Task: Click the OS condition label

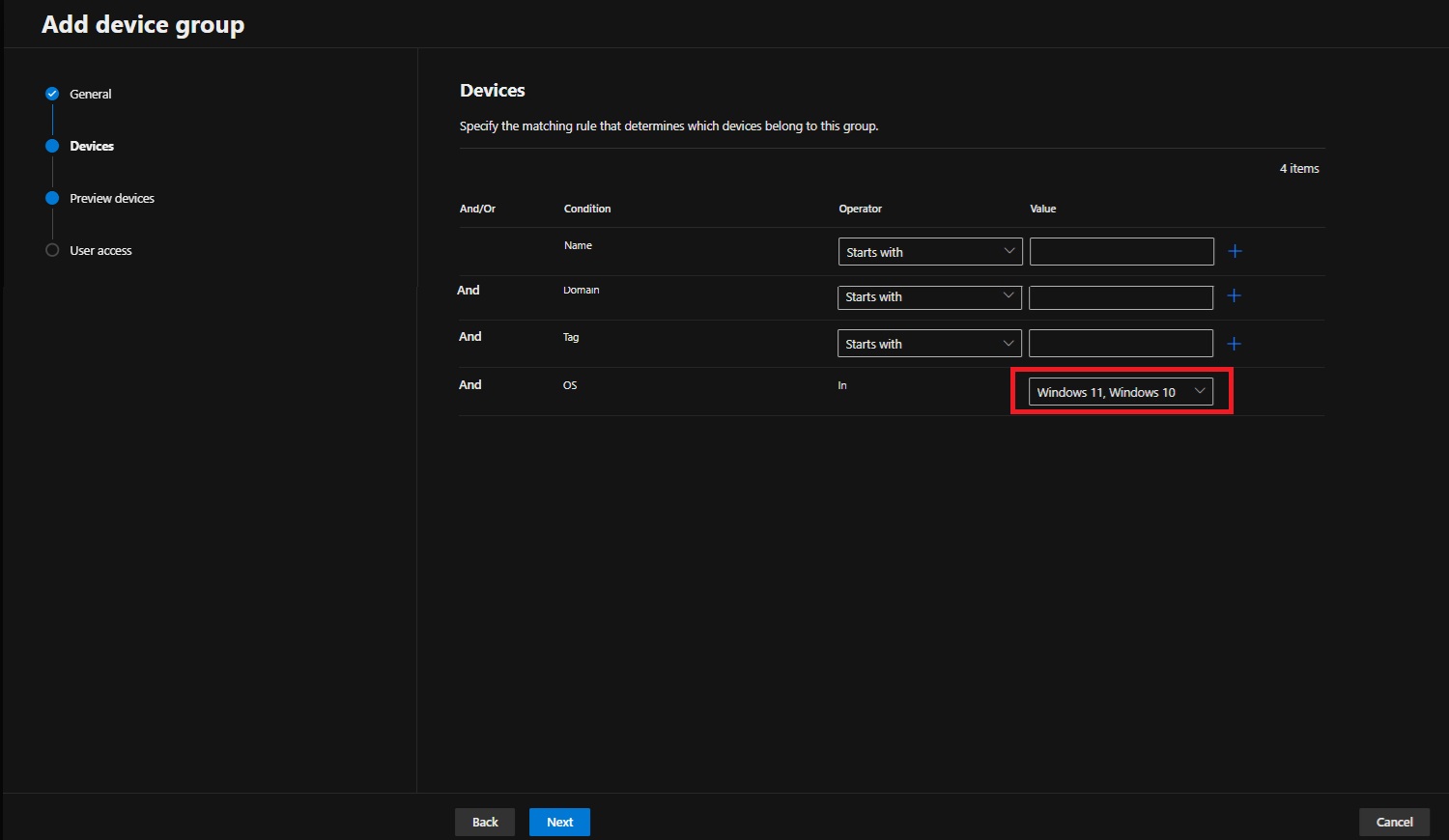Action: 570,385
